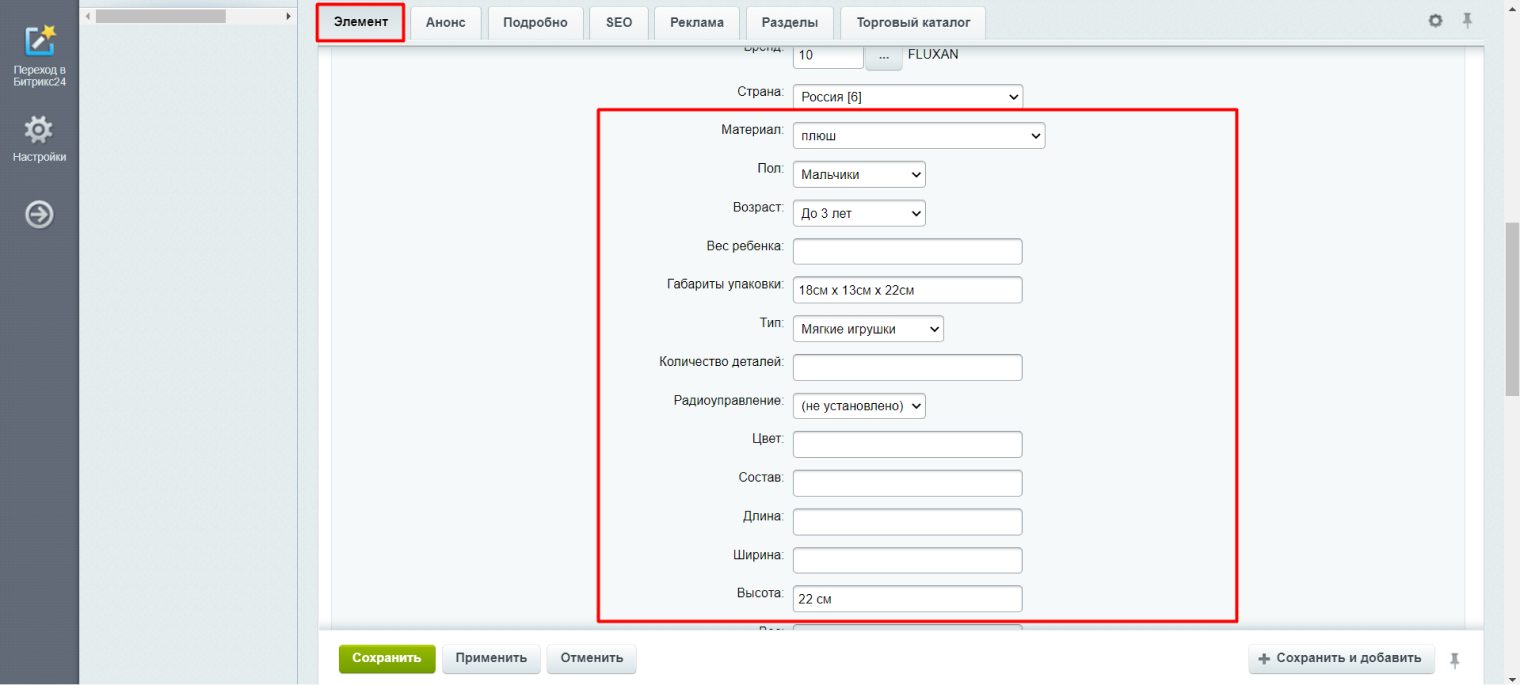This screenshot has height=685, width=1520.
Task: Focus the Количество деталей input field
Action: [908, 367]
